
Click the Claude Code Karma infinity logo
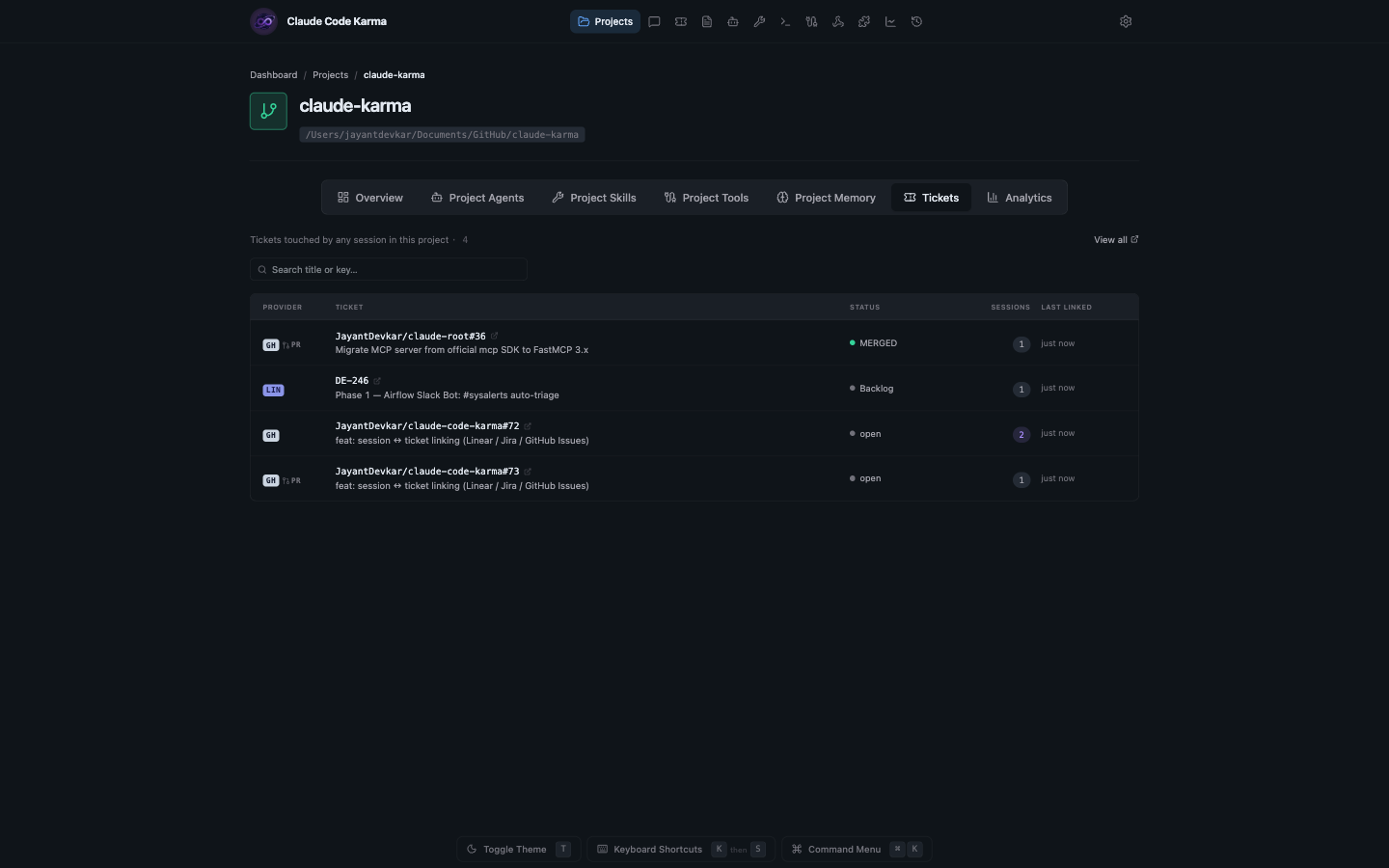click(263, 21)
